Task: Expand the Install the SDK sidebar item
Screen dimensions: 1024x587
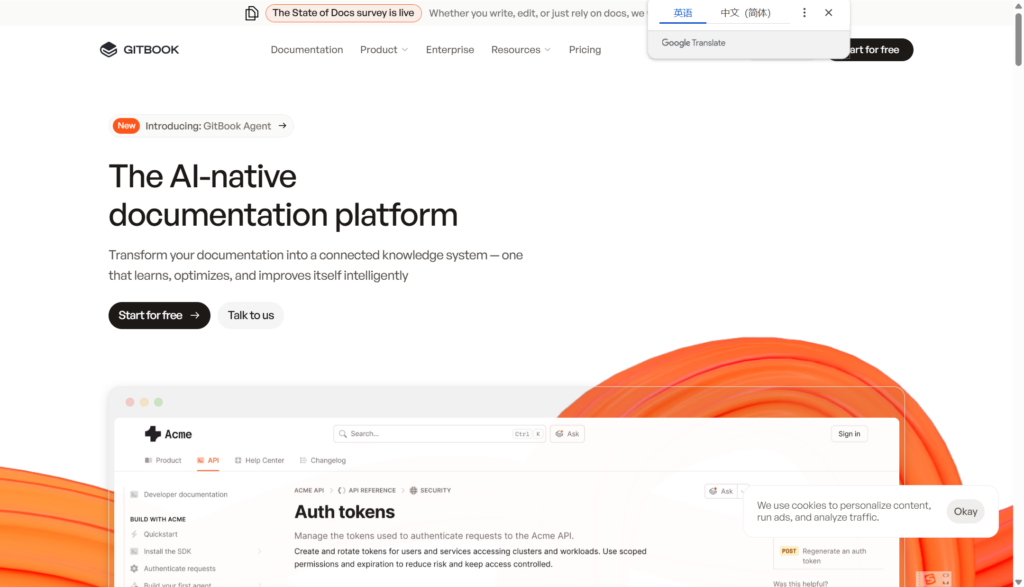Action: 260,551
